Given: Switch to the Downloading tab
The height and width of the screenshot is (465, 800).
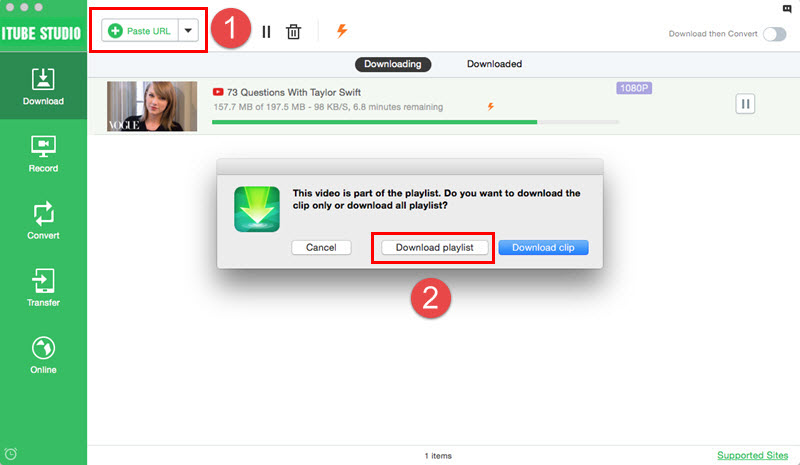Looking at the screenshot, I should tap(393, 64).
